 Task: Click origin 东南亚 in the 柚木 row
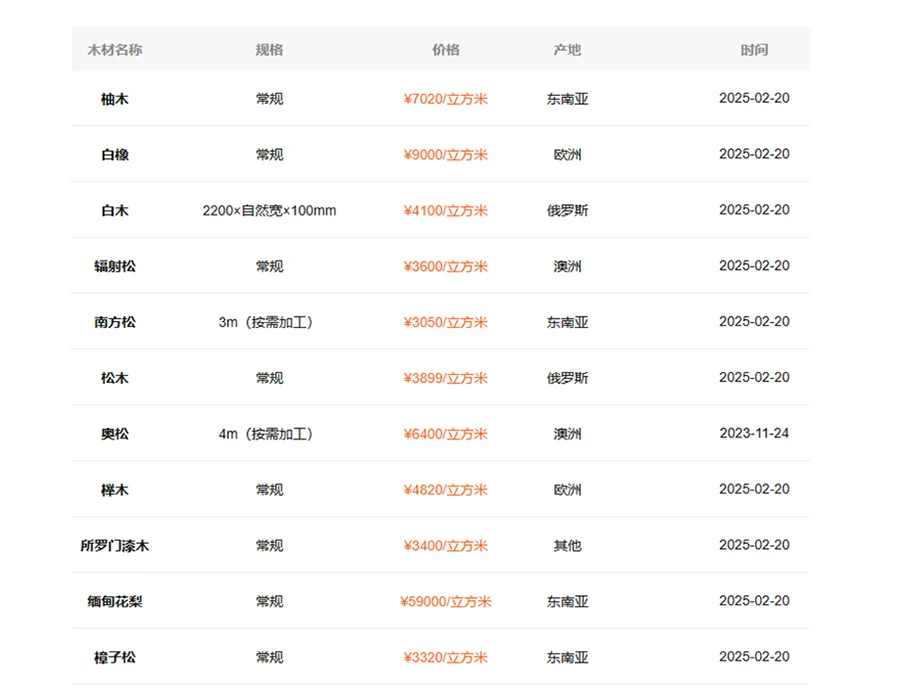click(567, 99)
